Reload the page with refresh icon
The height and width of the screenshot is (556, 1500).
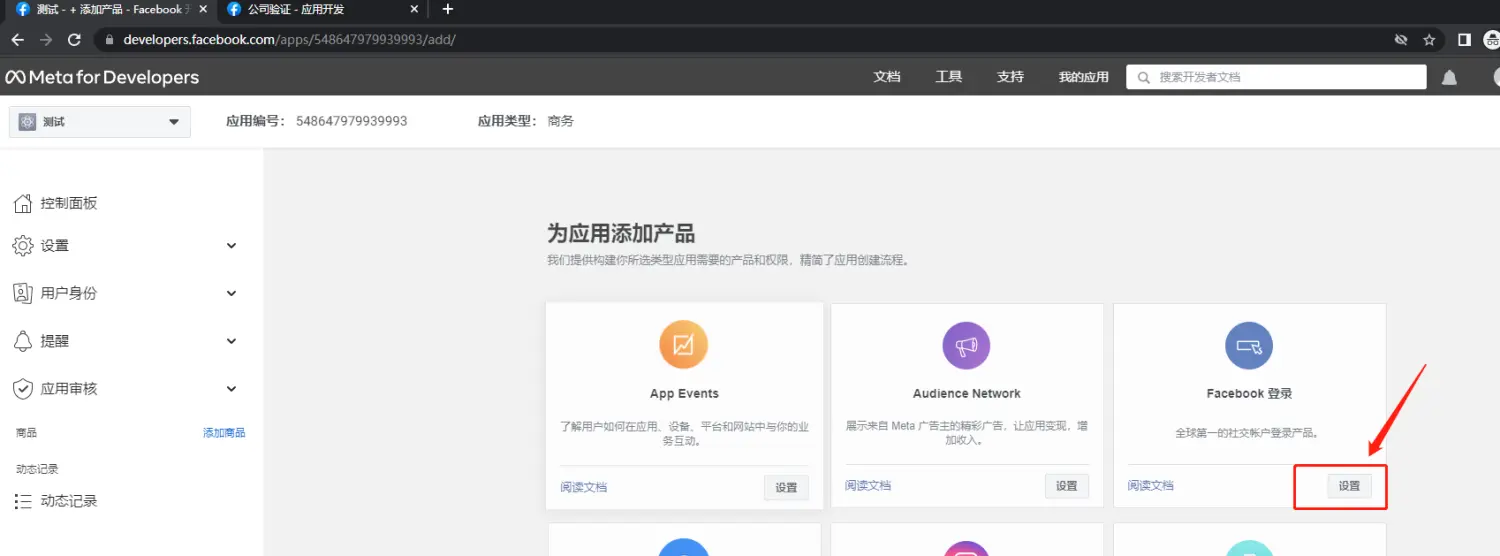(x=74, y=40)
